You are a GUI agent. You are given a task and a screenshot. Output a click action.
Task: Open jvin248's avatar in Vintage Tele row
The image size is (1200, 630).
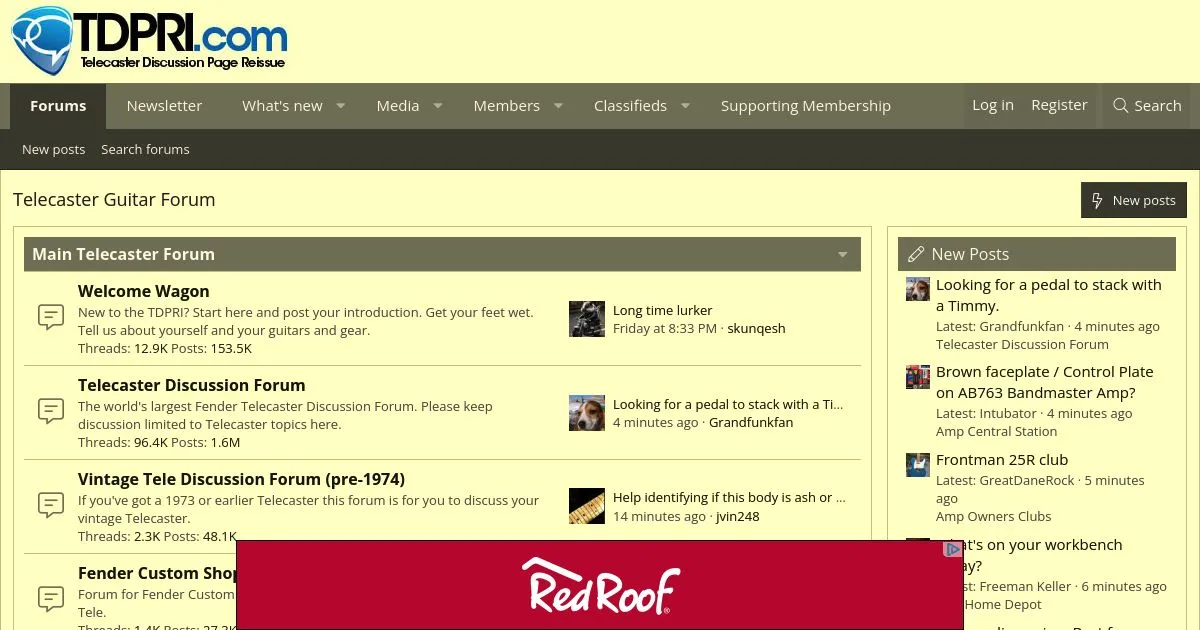(x=587, y=507)
